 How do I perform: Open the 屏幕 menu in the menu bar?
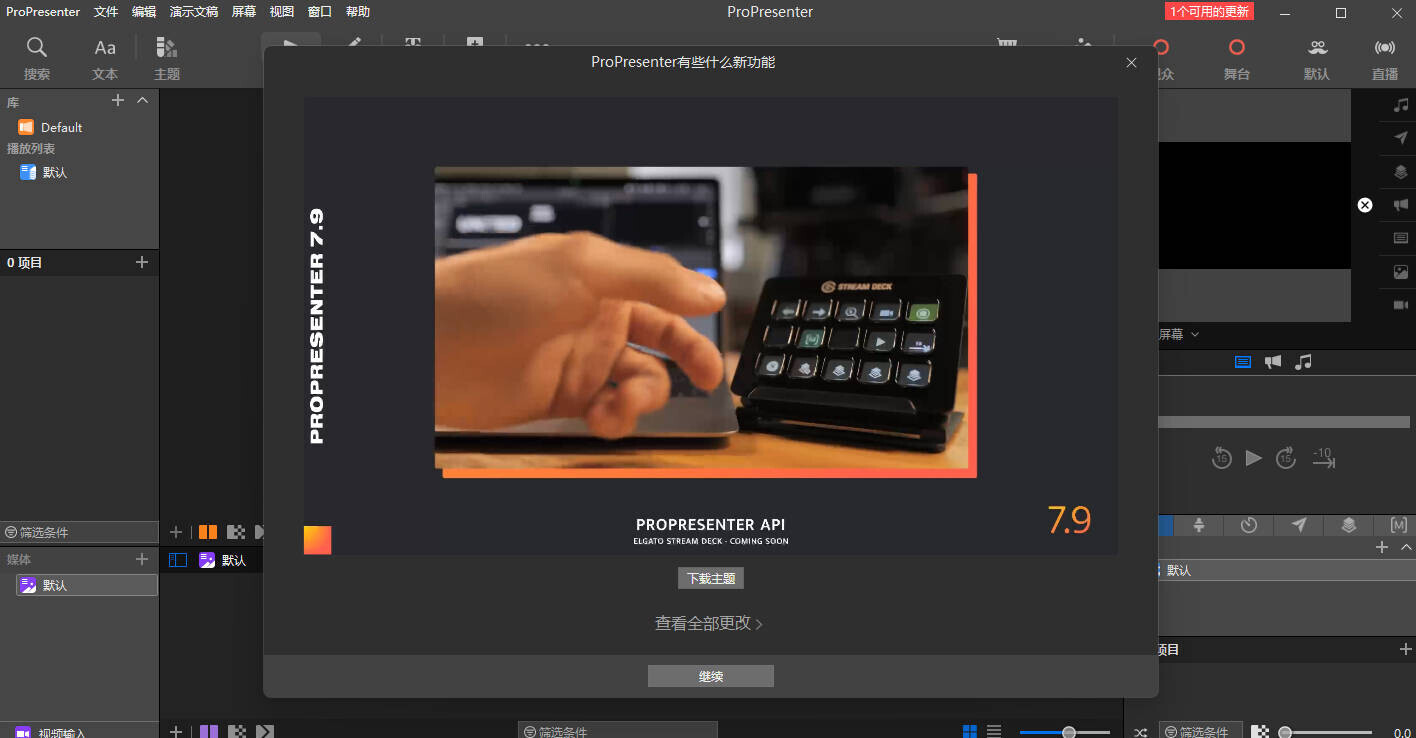(244, 12)
